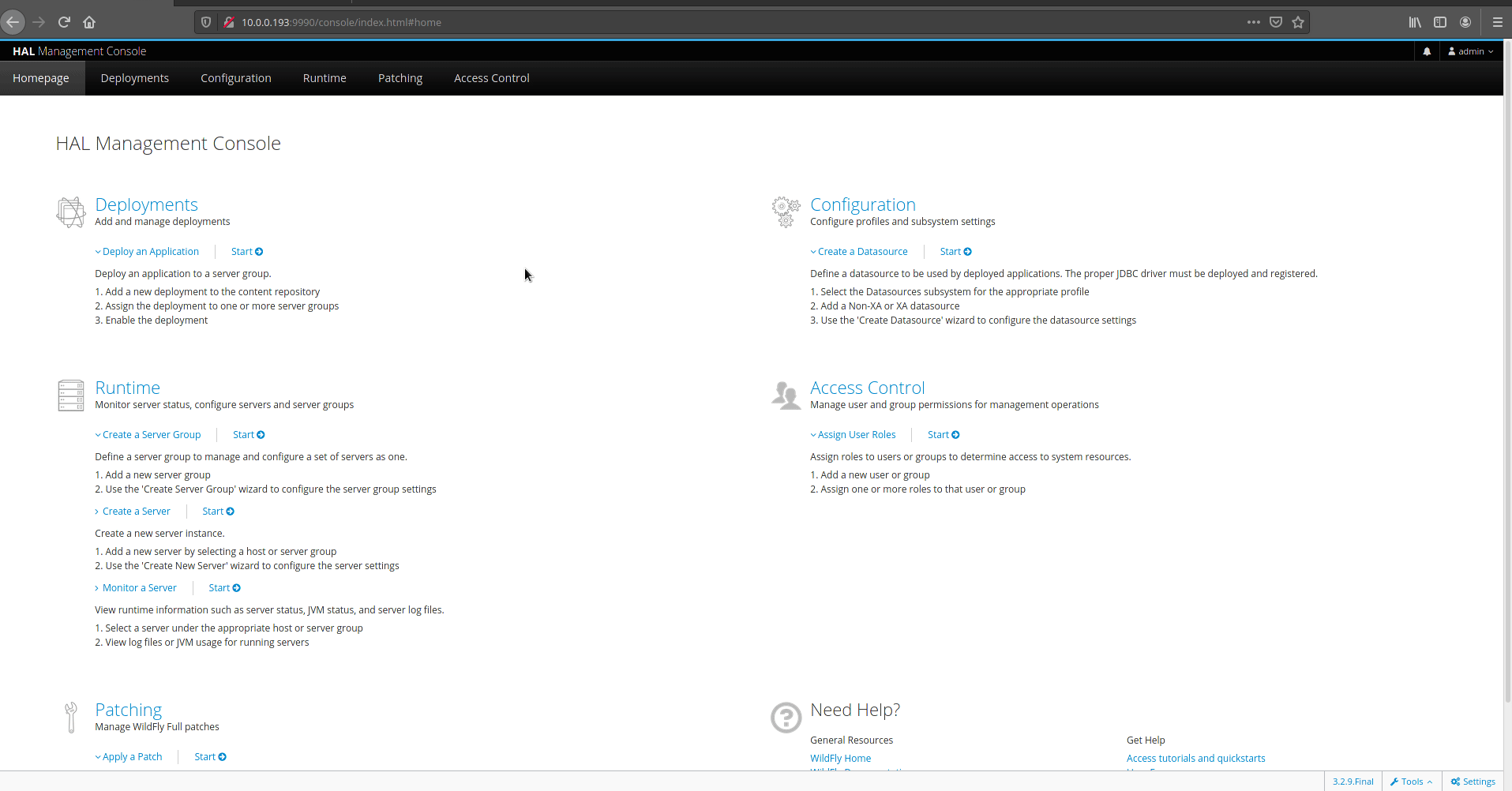Bookmark this page with star icon
Viewport: 1512px width, 791px height.
click(x=1298, y=22)
